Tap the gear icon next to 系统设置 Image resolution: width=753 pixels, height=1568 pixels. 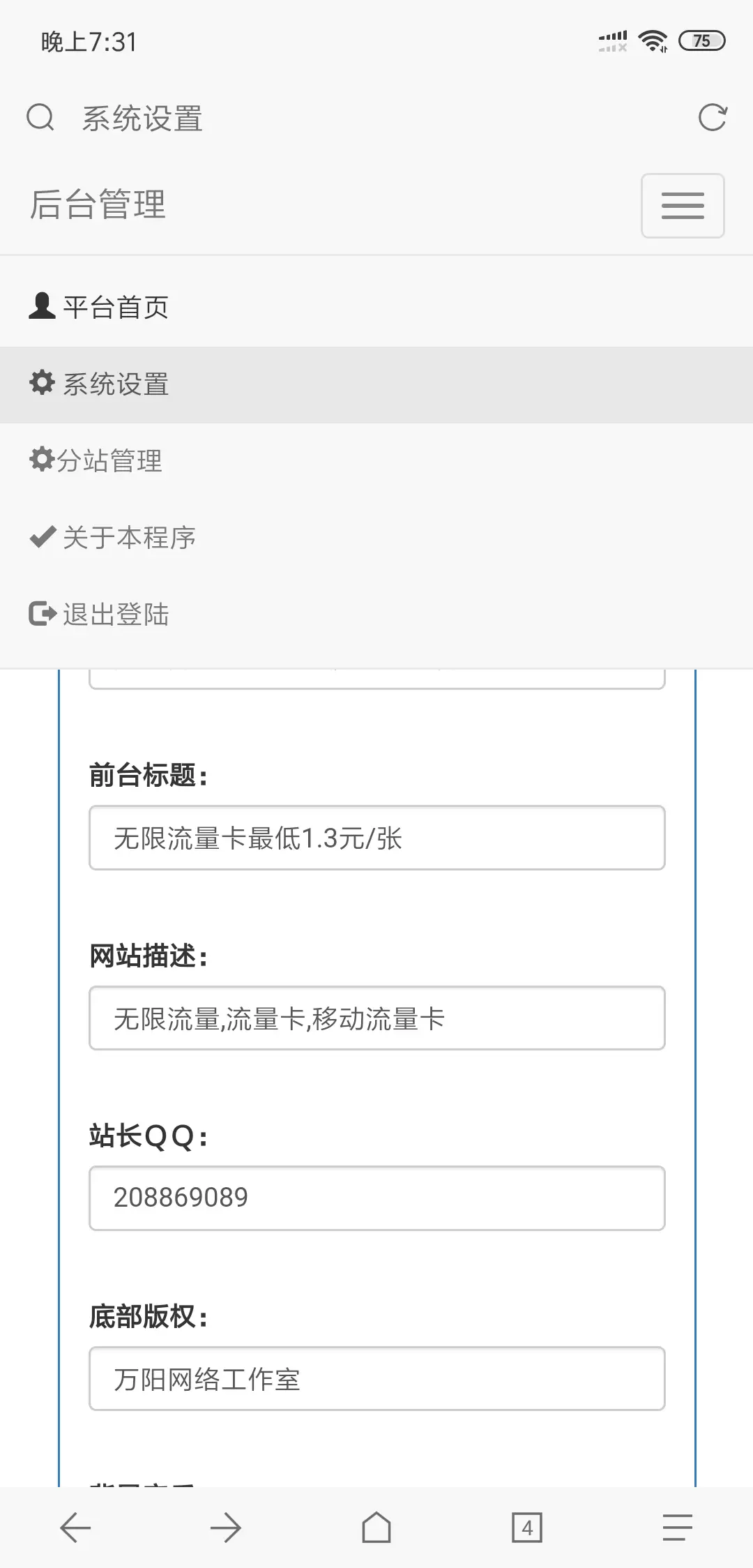pyautogui.click(x=41, y=382)
